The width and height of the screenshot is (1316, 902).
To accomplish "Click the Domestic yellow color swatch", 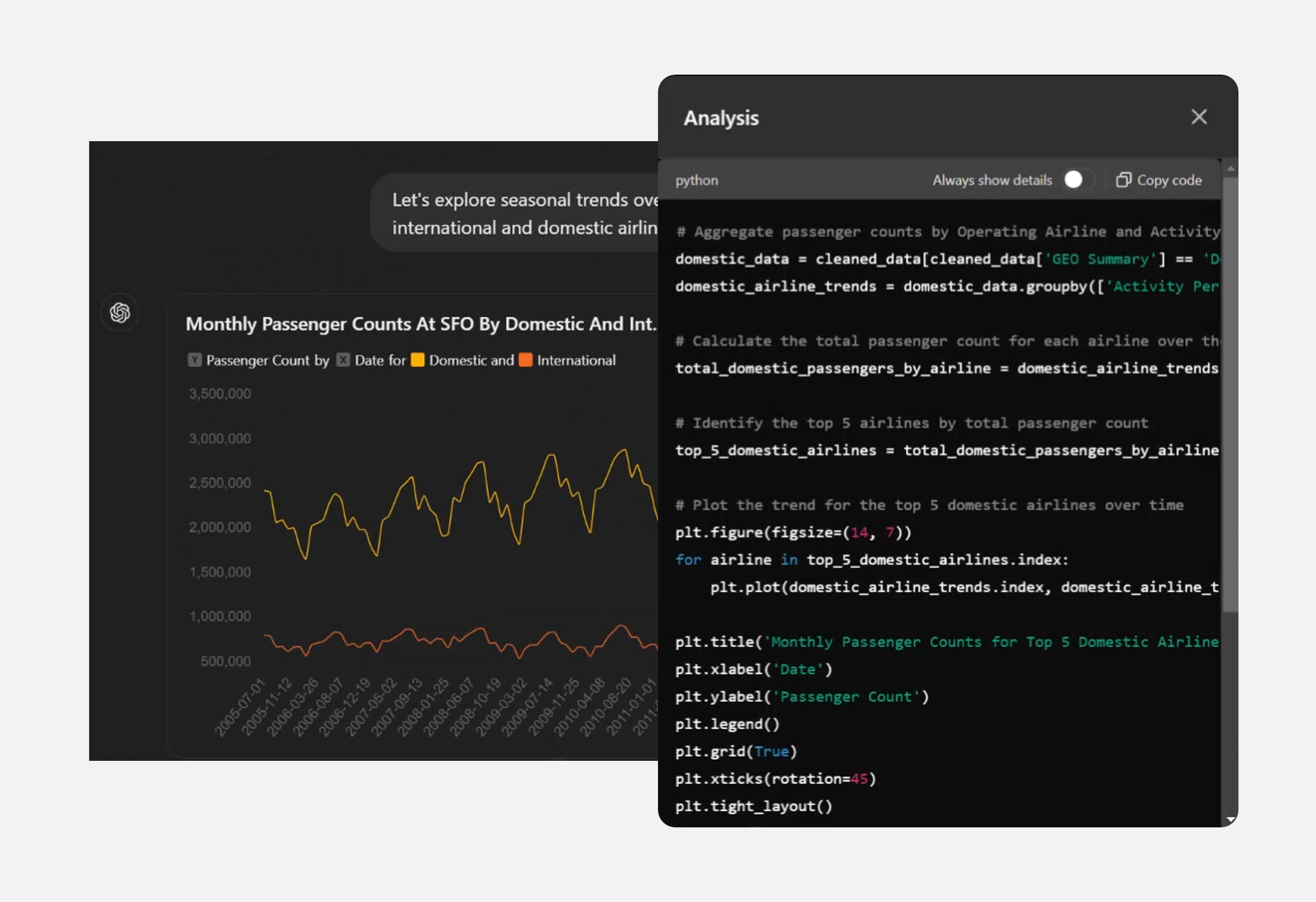I will [417, 360].
